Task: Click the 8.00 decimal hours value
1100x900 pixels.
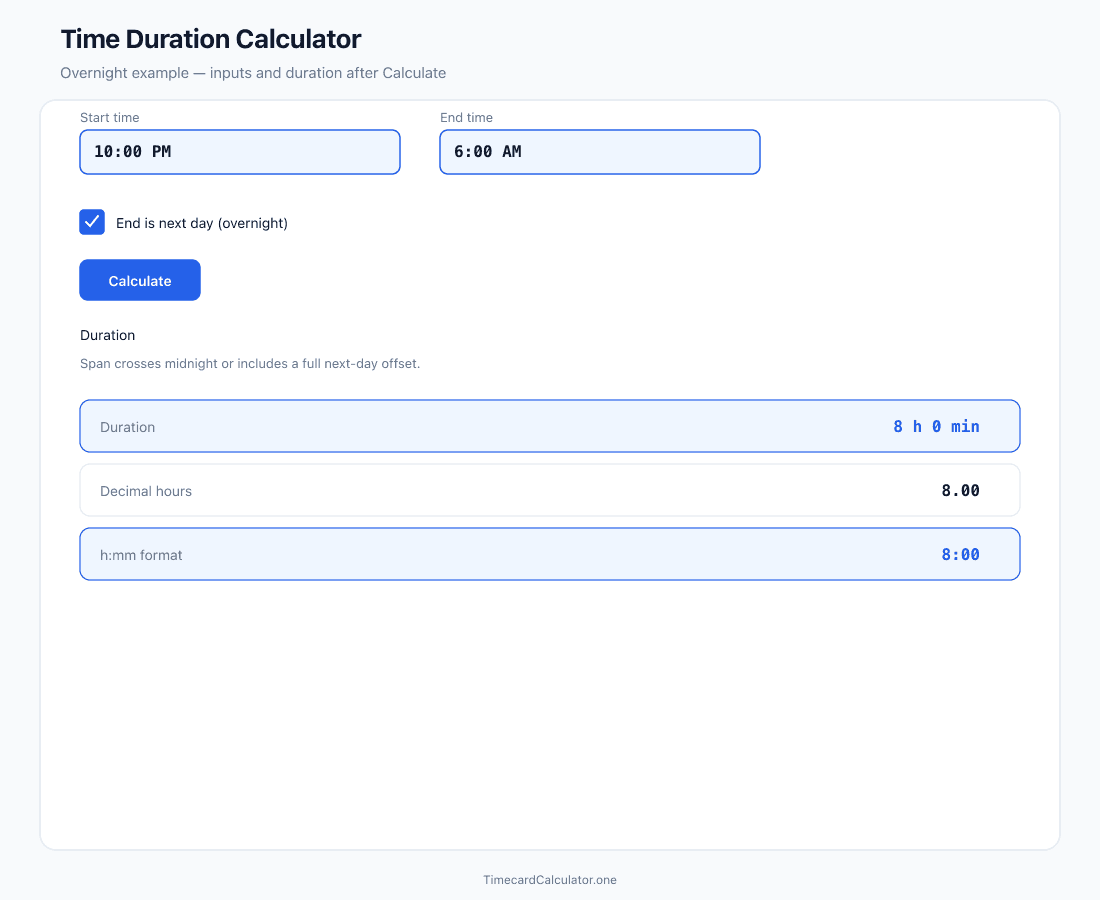Action: click(x=960, y=490)
